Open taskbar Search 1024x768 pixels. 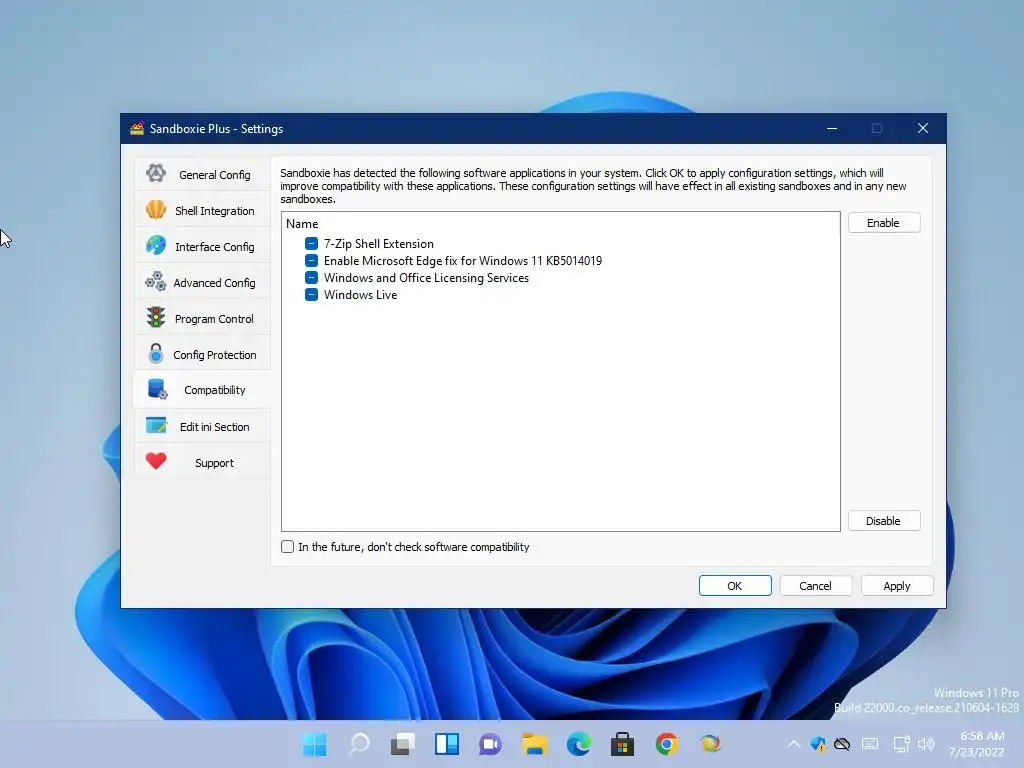359,744
